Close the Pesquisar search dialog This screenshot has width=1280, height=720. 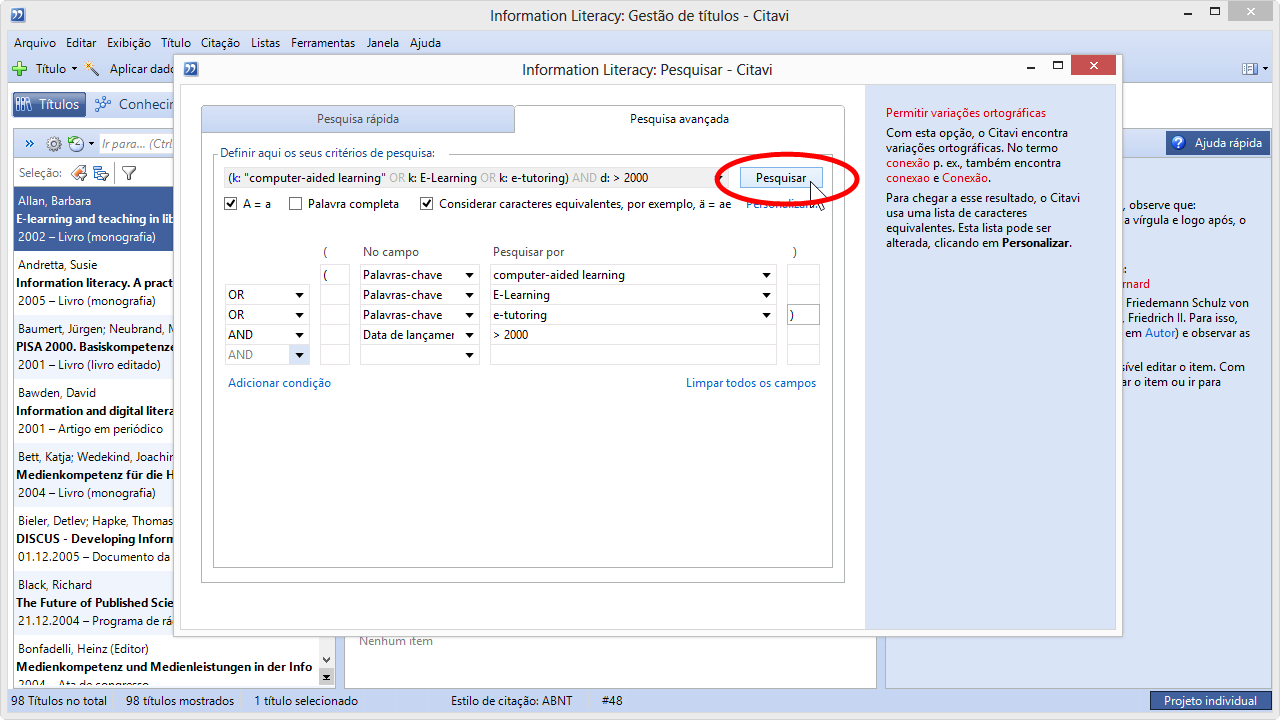coord(1093,66)
